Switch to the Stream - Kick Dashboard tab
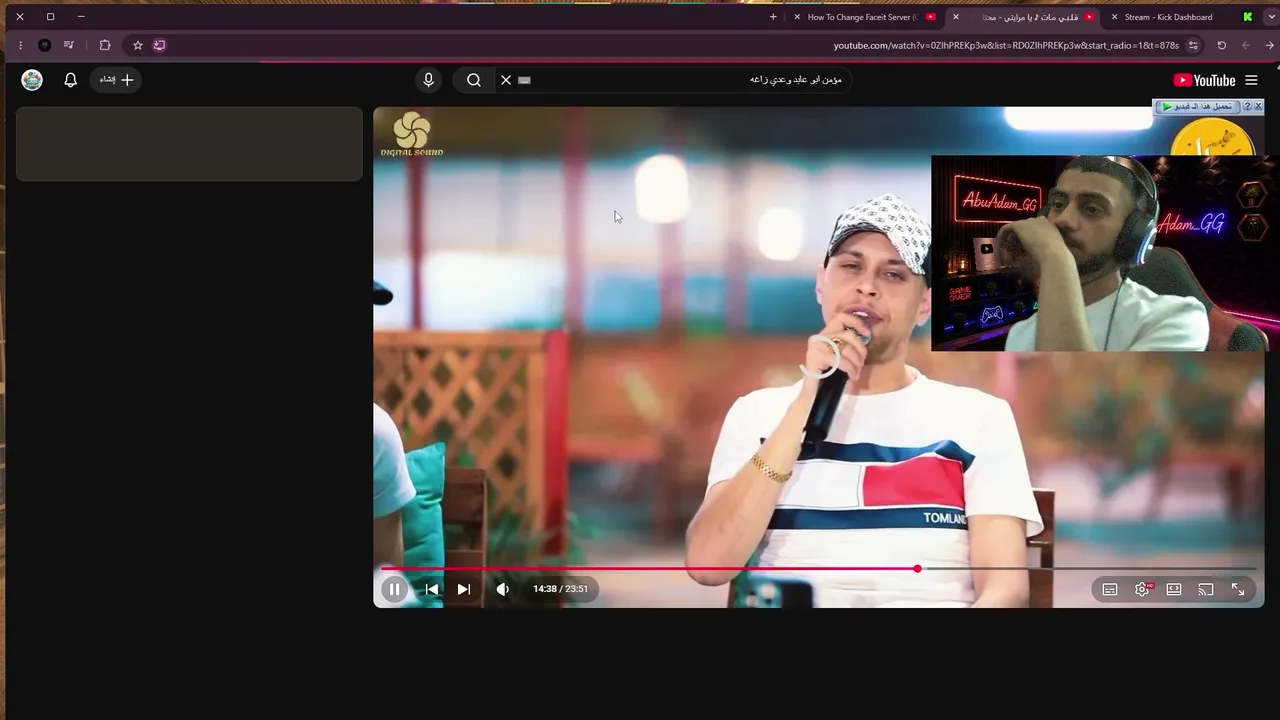This screenshot has width=1280, height=720. click(x=1178, y=17)
